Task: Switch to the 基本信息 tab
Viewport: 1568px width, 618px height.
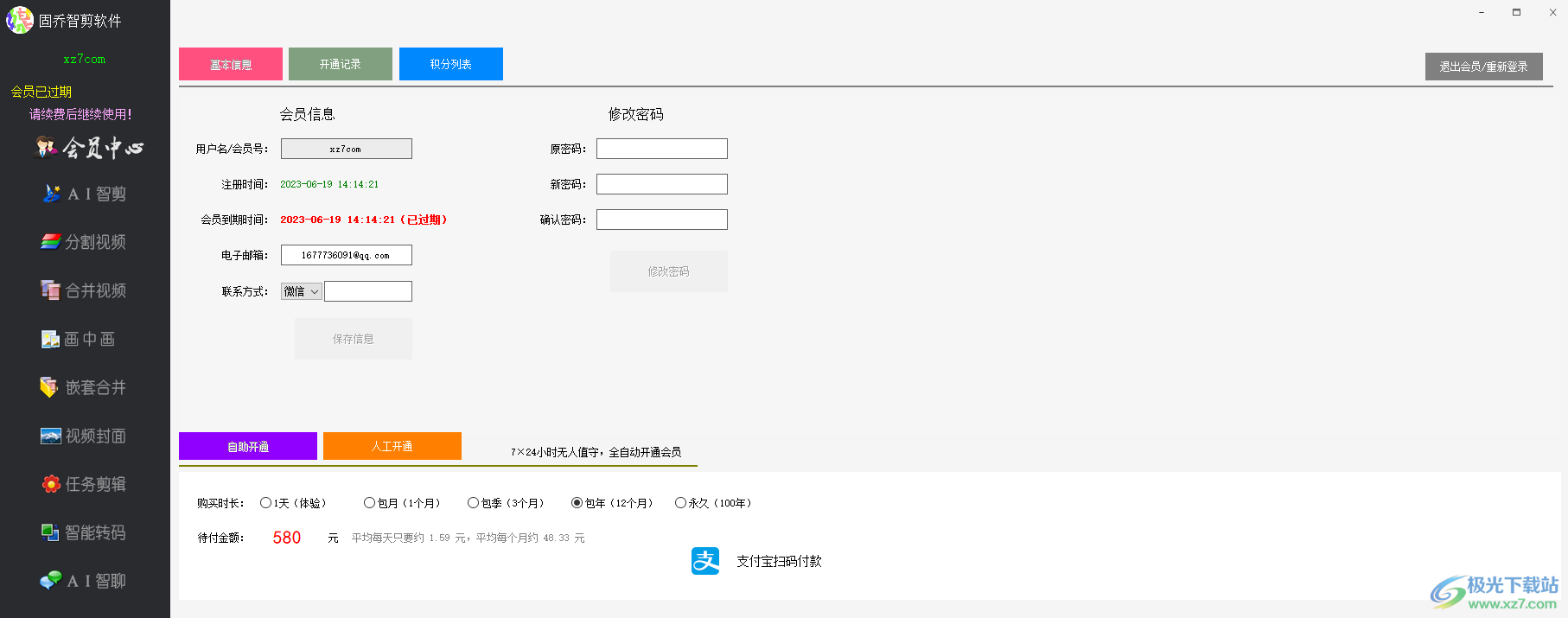Action: 231,64
